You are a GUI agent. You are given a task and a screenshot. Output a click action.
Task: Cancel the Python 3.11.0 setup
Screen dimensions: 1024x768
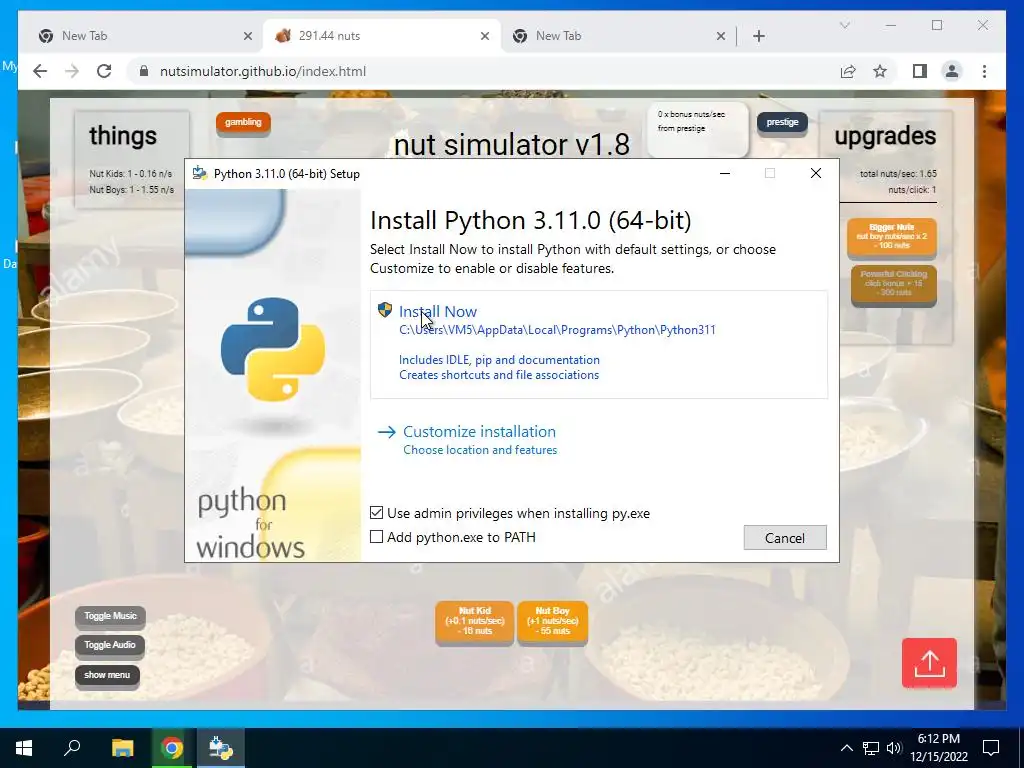pos(785,537)
